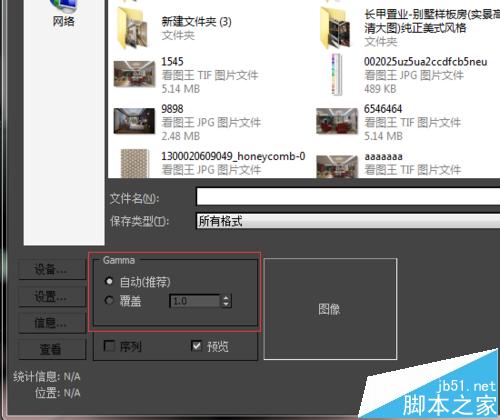500x420 pixels.
Task: Decrease gamma override value with down arrow
Action: coord(226,304)
